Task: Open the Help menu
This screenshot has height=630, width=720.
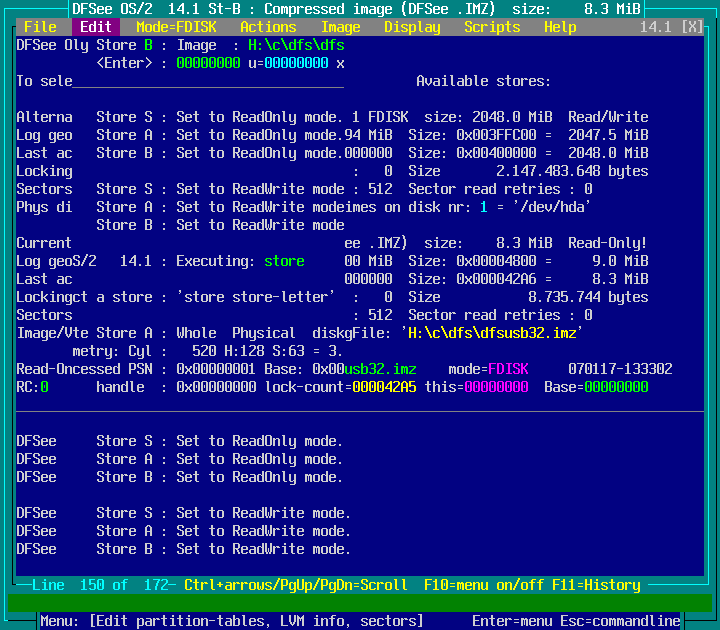Action: (x=560, y=27)
